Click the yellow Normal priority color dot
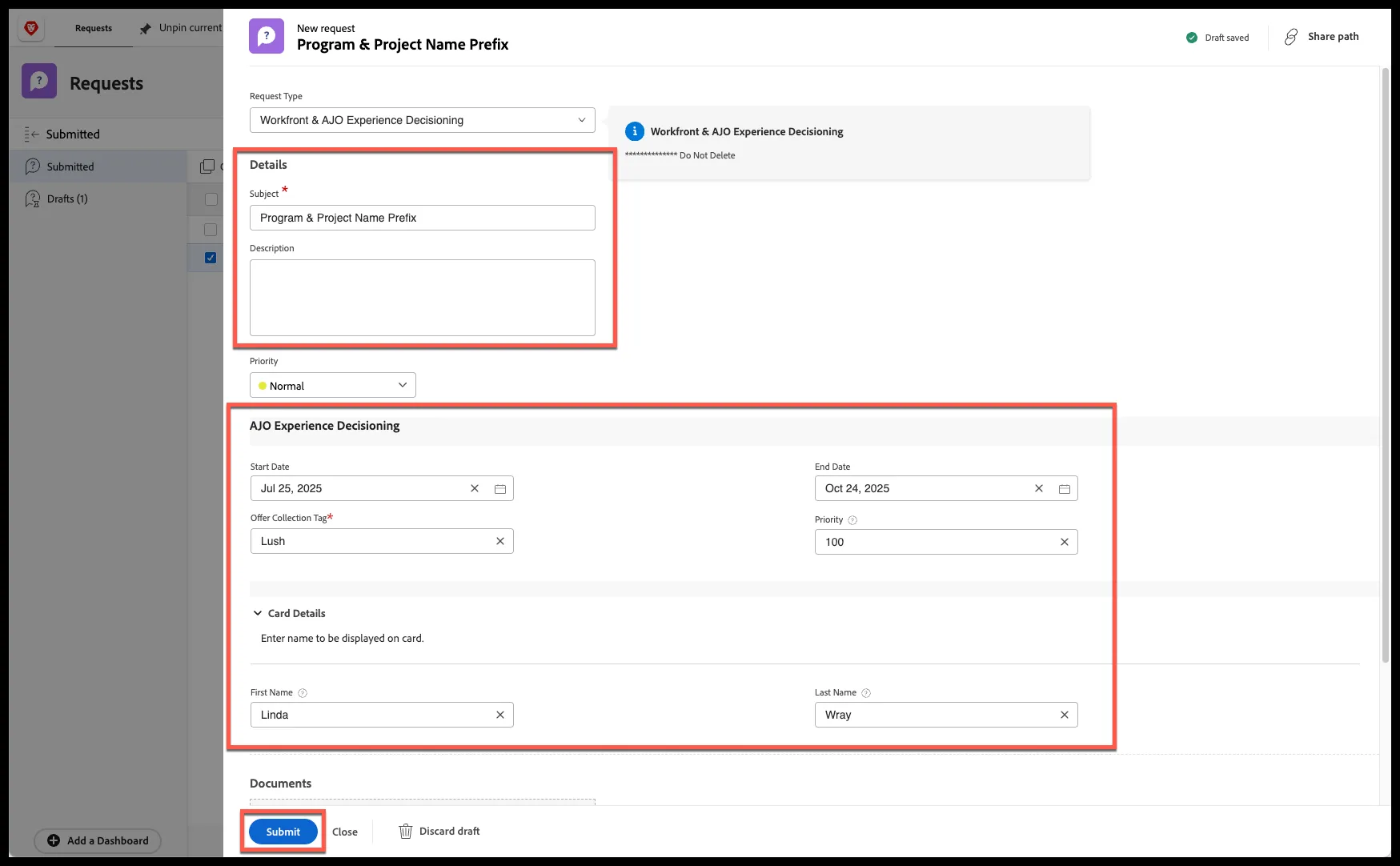Viewport: 1400px width, 866px height. (263, 386)
